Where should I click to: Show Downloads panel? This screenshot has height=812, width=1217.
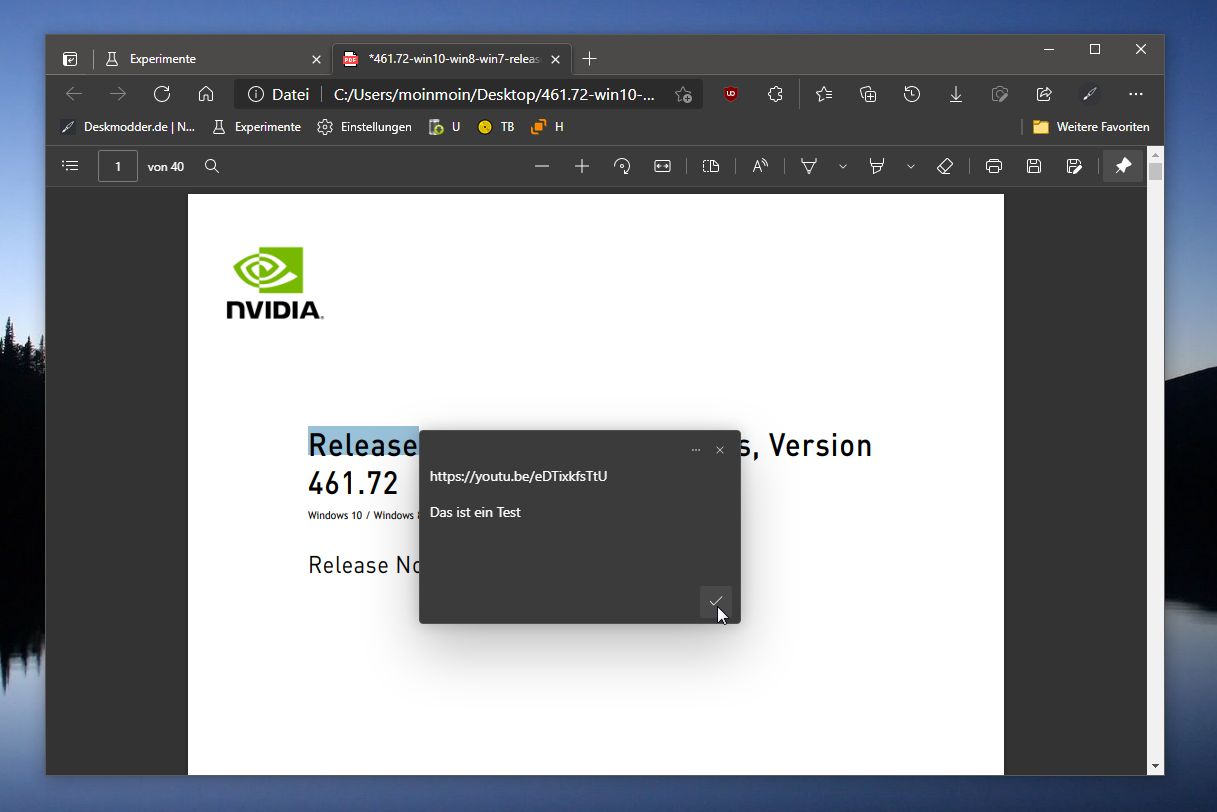(955, 94)
